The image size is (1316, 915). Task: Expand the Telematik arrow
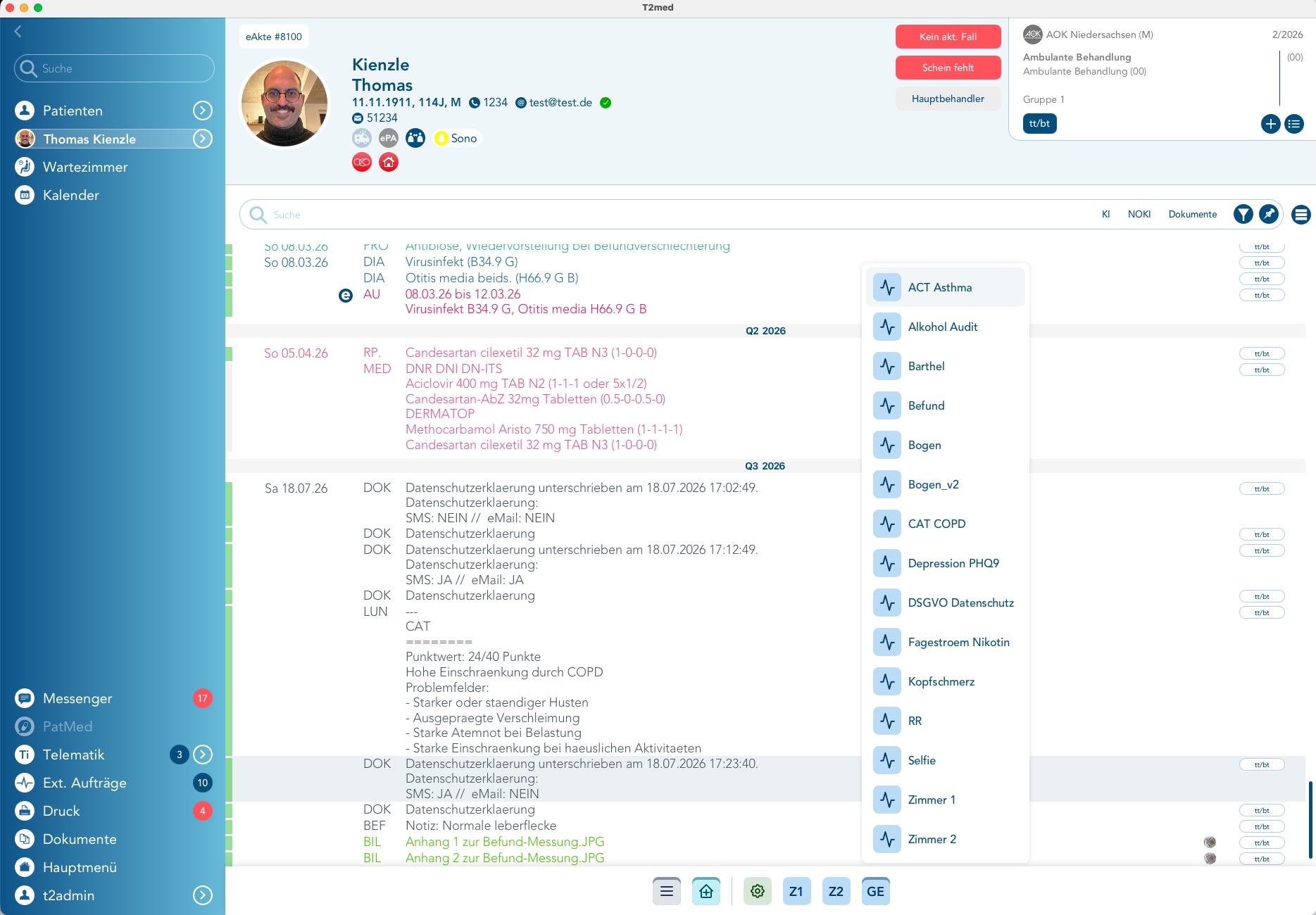(203, 755)
